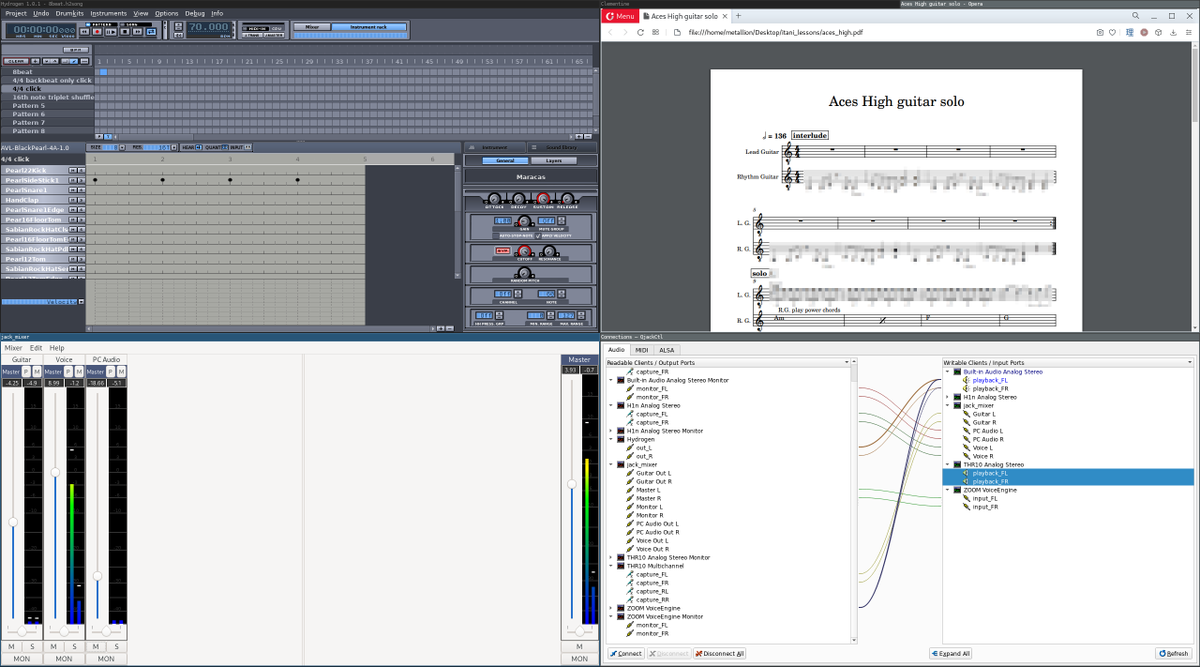
Task: Click the Opera speed dial grid icon
Action: [656, 32]
